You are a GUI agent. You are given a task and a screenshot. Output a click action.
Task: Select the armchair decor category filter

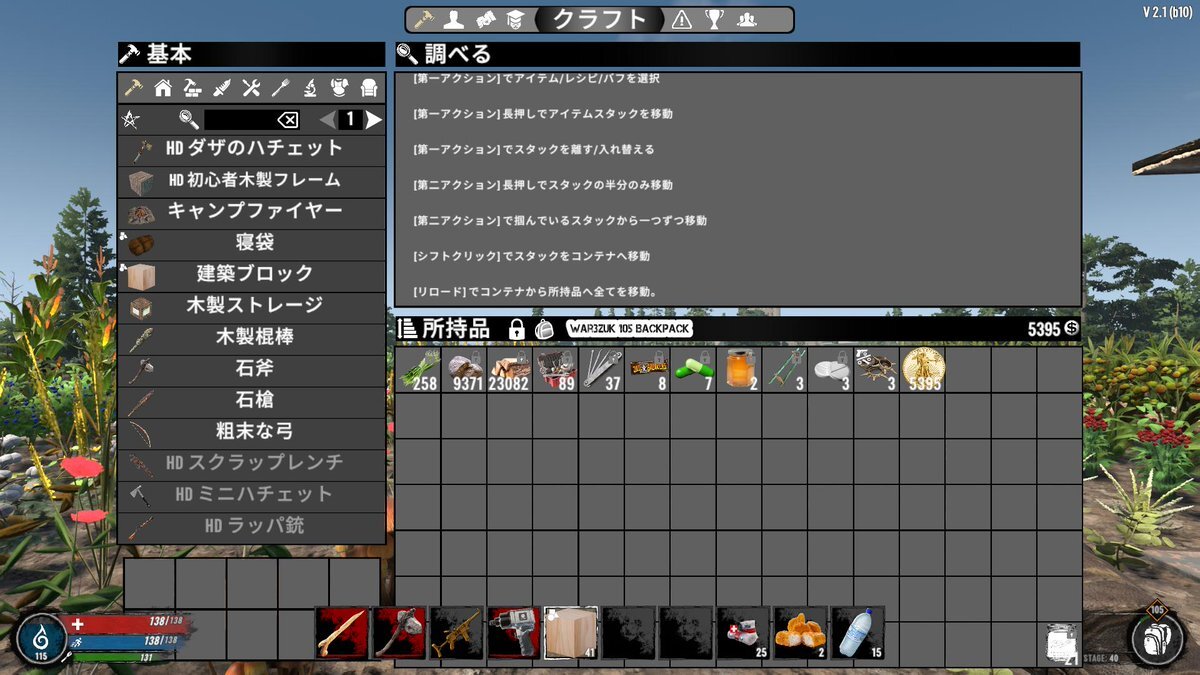(369, 88)
